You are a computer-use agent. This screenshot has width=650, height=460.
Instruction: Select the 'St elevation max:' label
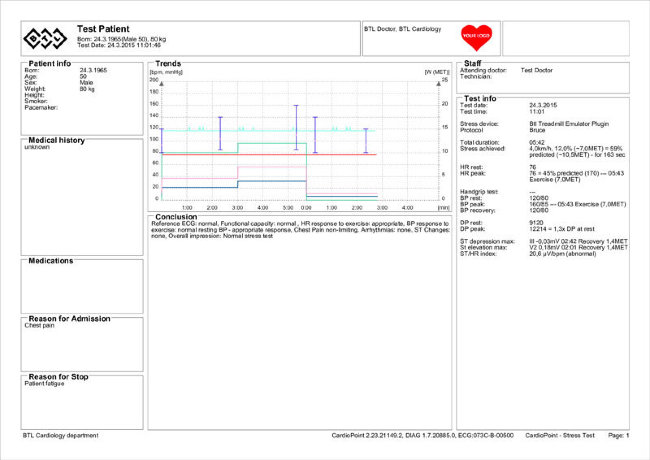(484, 248)
